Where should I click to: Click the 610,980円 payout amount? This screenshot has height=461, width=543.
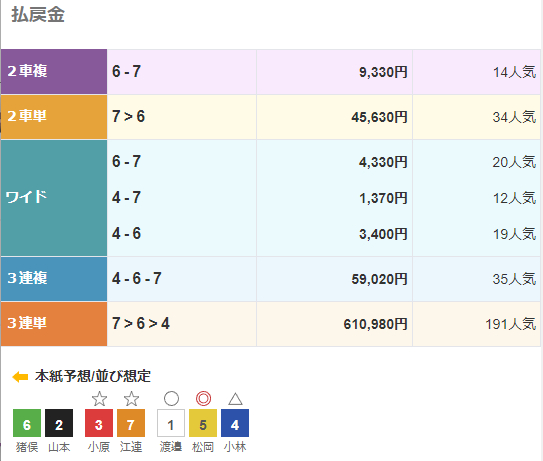click(x=375, y=324)
